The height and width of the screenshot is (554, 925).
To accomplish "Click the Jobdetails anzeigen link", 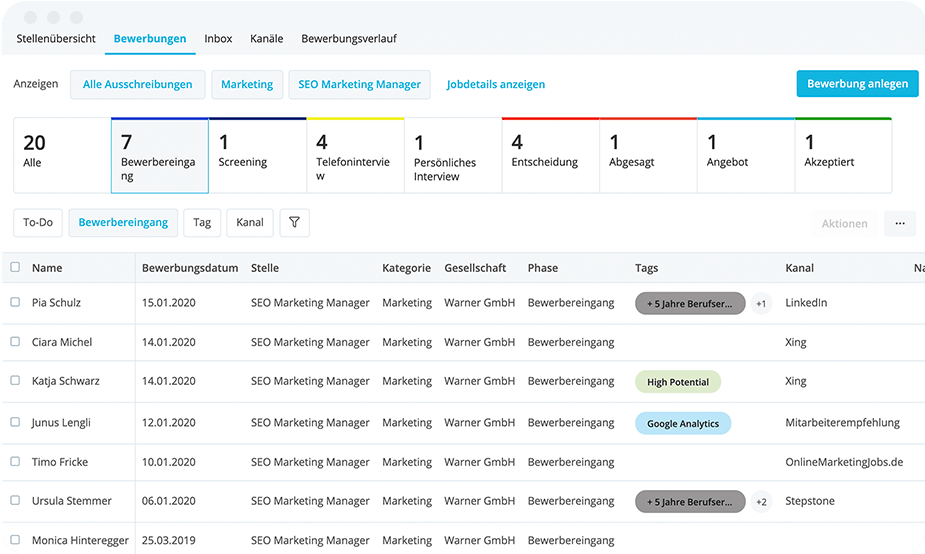I will 496,84.
